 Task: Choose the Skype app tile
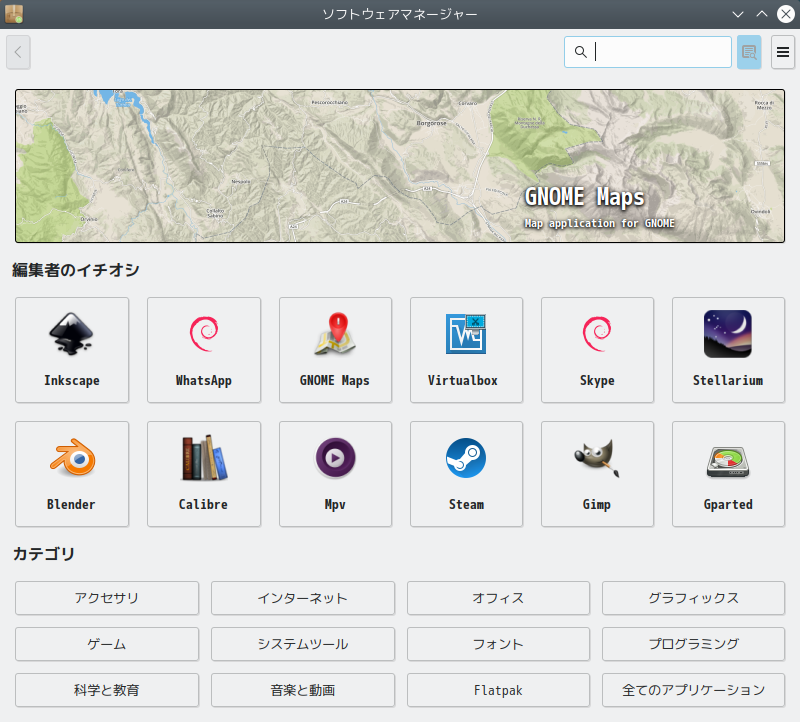click(597, 350)
